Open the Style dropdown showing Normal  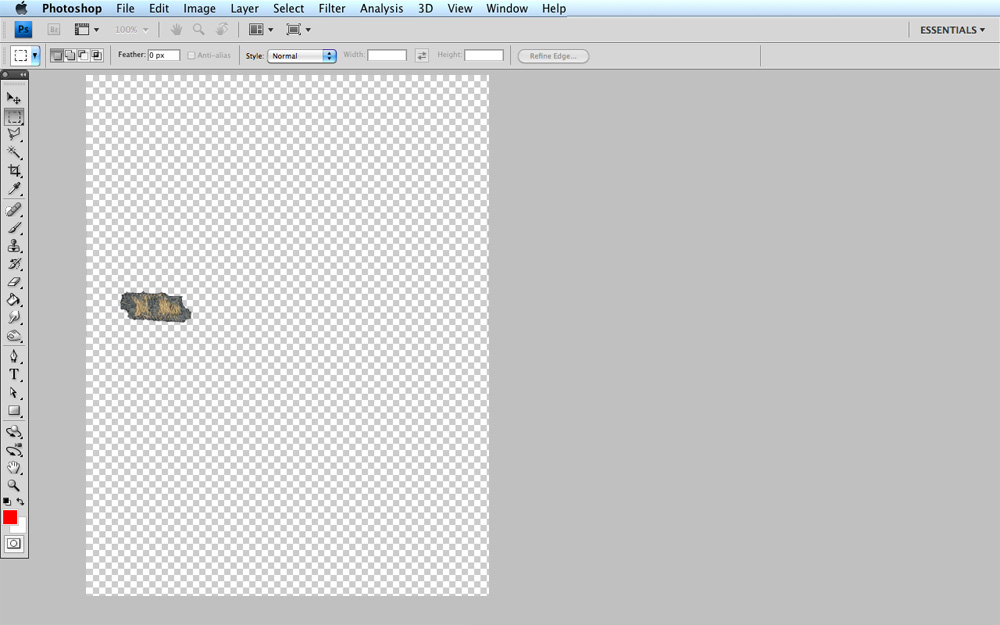click(x=302, y=55)
